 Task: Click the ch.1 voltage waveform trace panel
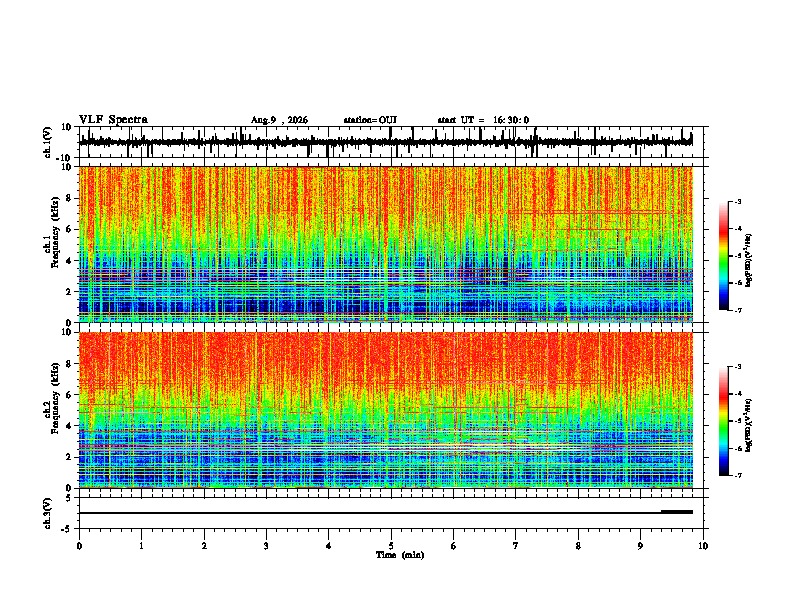point(393,142)
